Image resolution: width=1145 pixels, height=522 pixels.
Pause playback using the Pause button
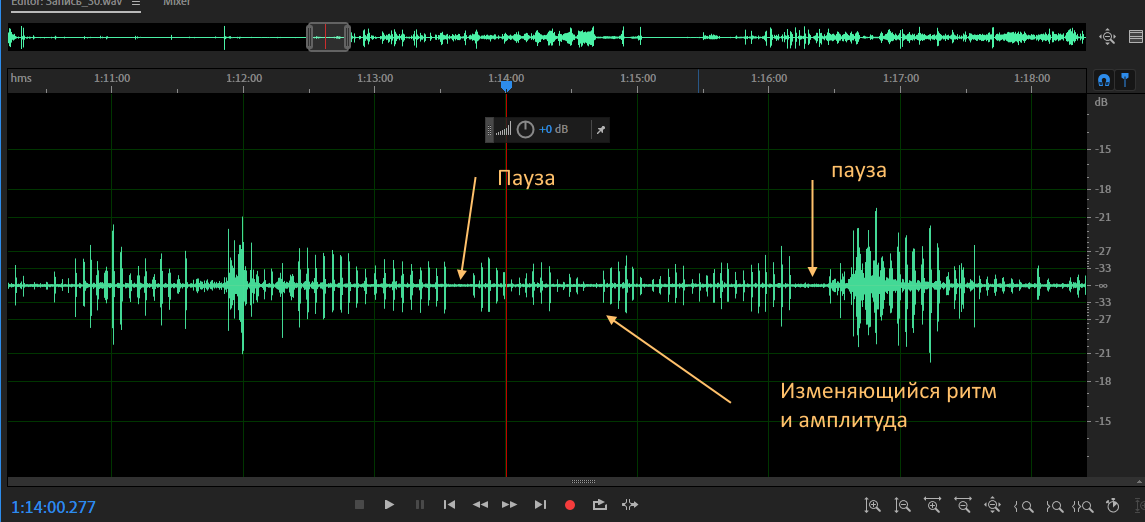pyautogui.click(x=419, y=504)
